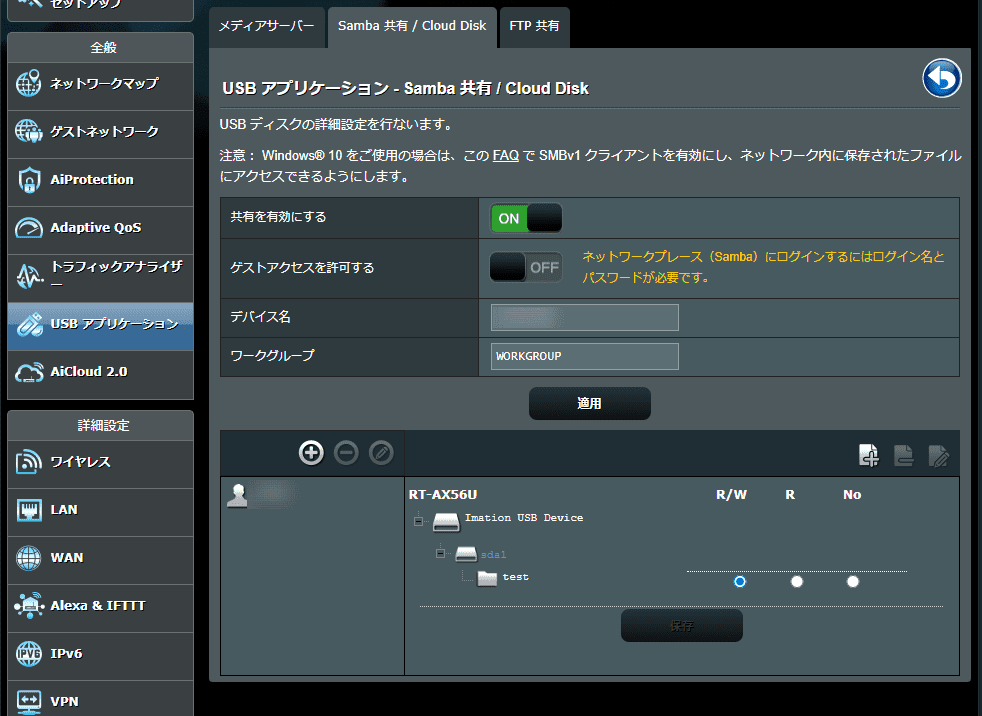The width and height of the screenshot is (982, 716).
Task: Open ワイヤレス settings
Action: pyautogui.click(x=100, y=463)
